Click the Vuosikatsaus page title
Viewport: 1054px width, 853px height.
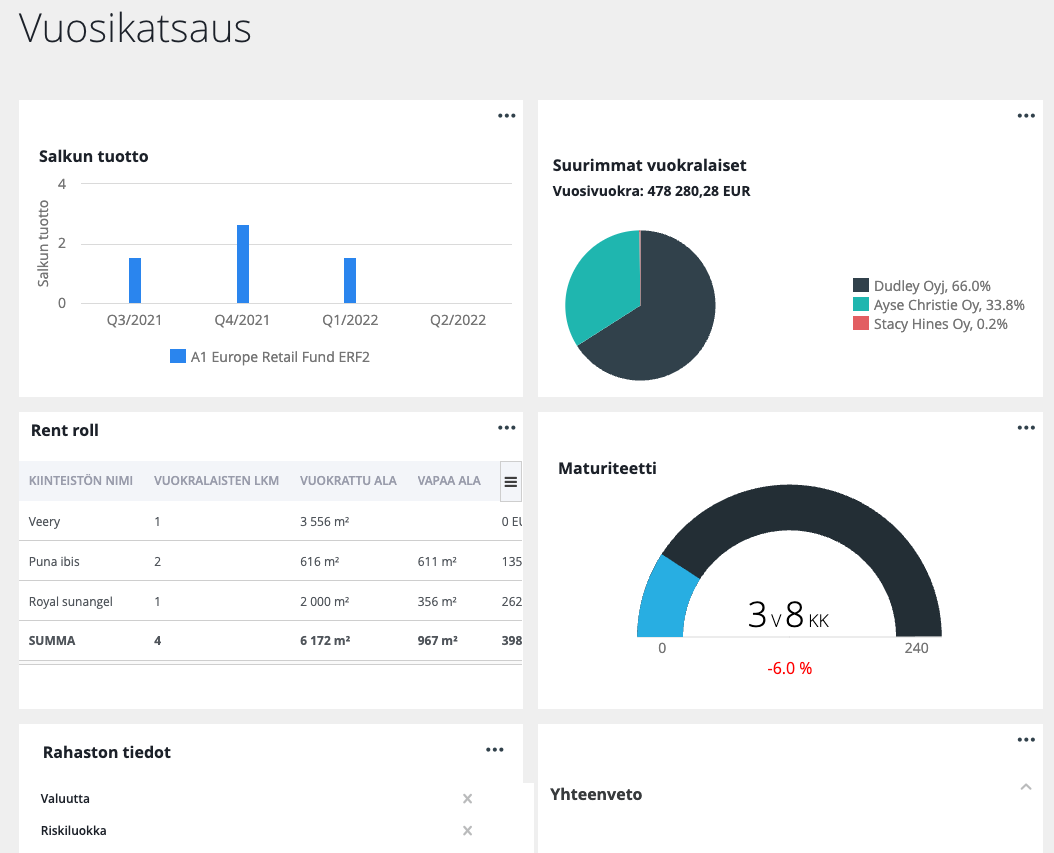pyautogui.click(x=134, y=28)
